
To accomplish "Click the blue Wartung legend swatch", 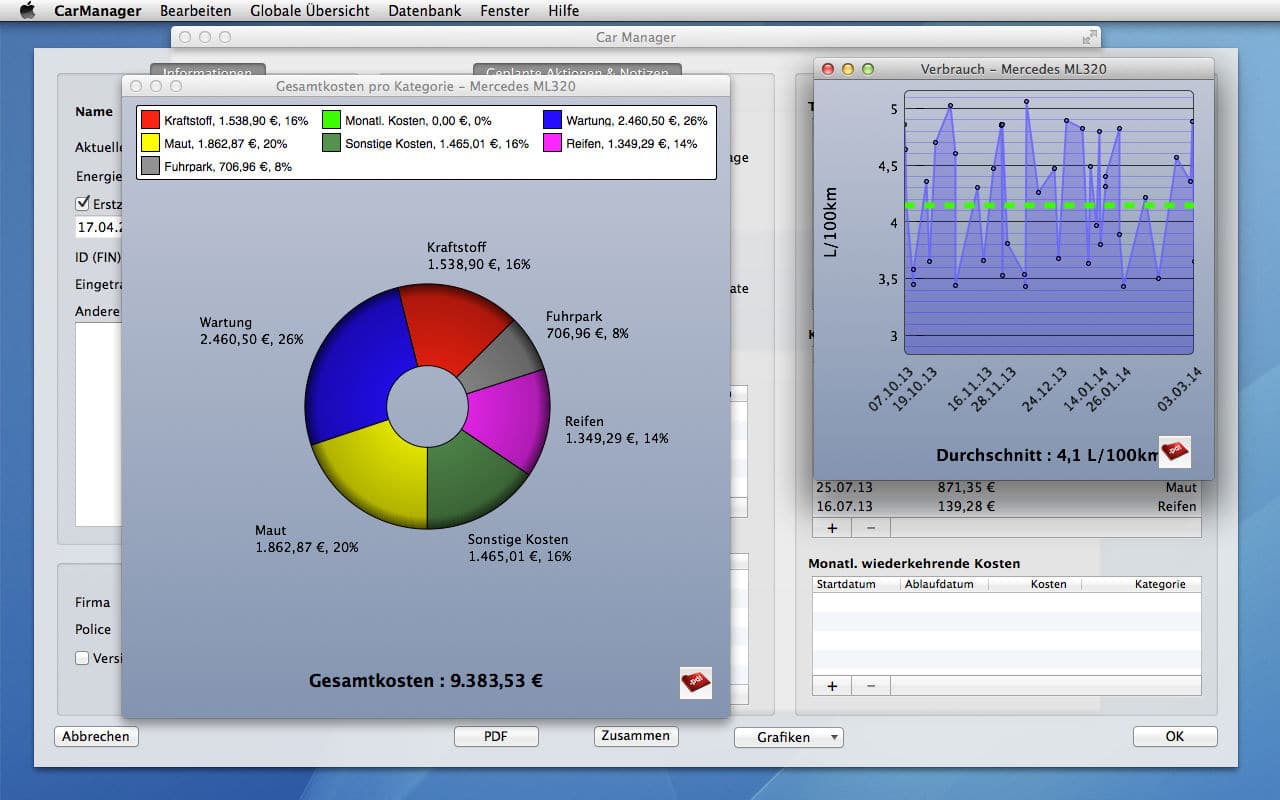I will coord(552,120).
